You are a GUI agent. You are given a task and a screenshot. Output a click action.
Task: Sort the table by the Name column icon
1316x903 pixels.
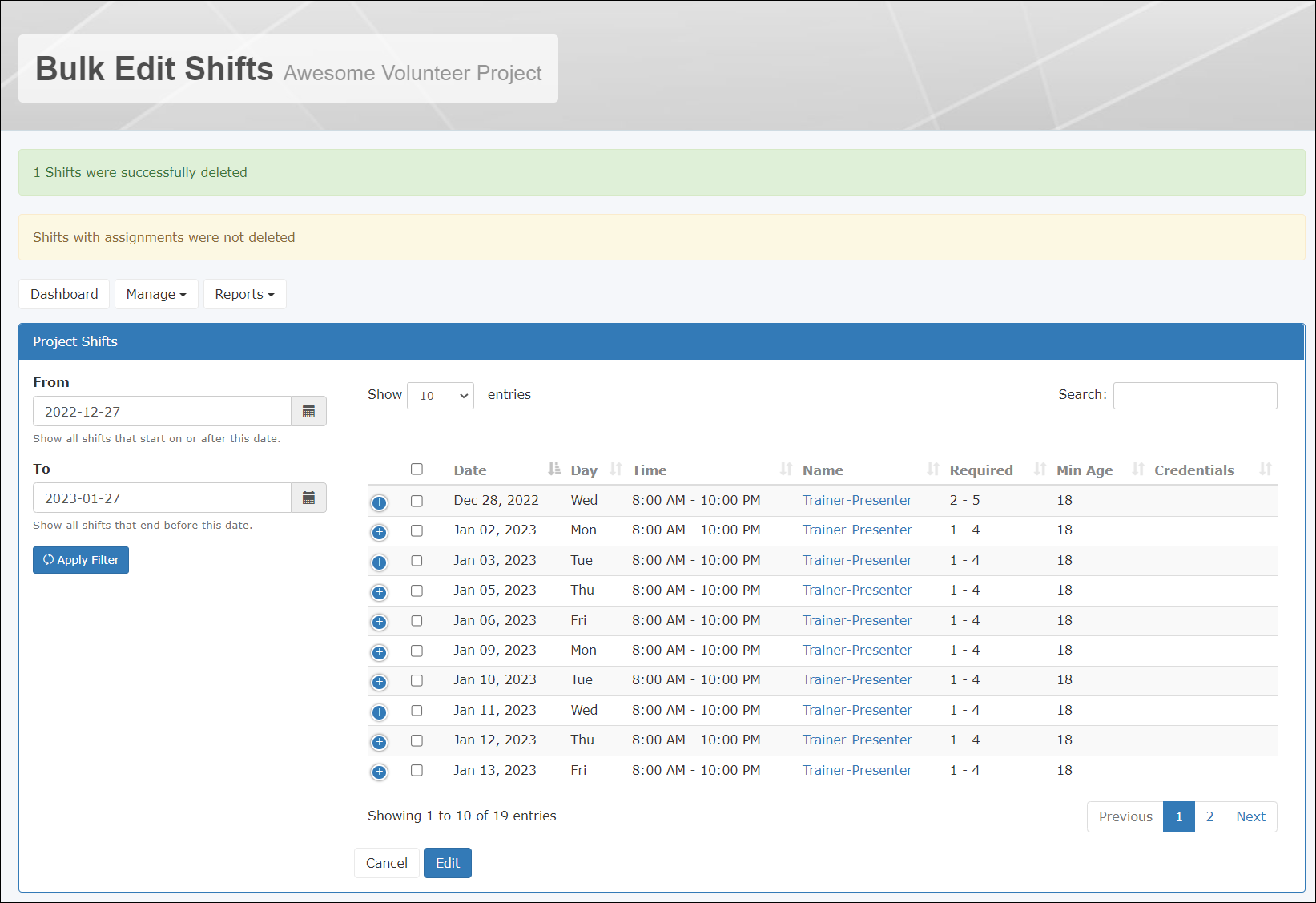(933, 469)
